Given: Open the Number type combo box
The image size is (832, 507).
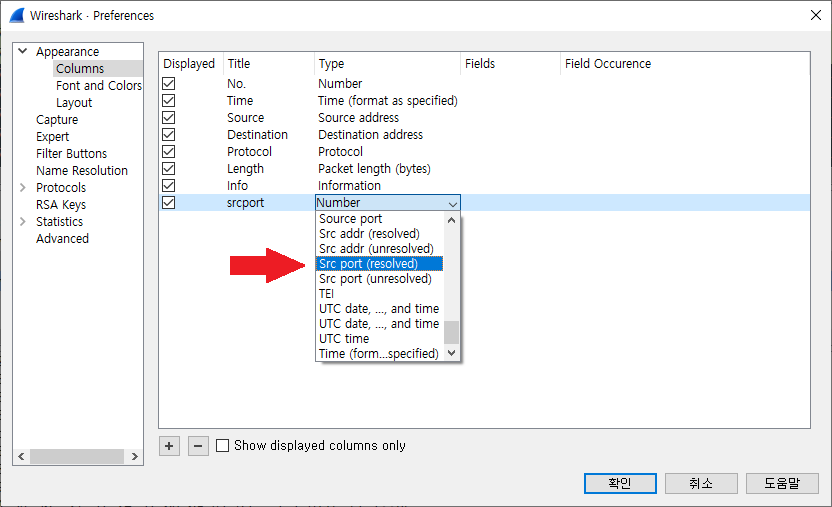Looking at the screenshot, I should [388, 203].
